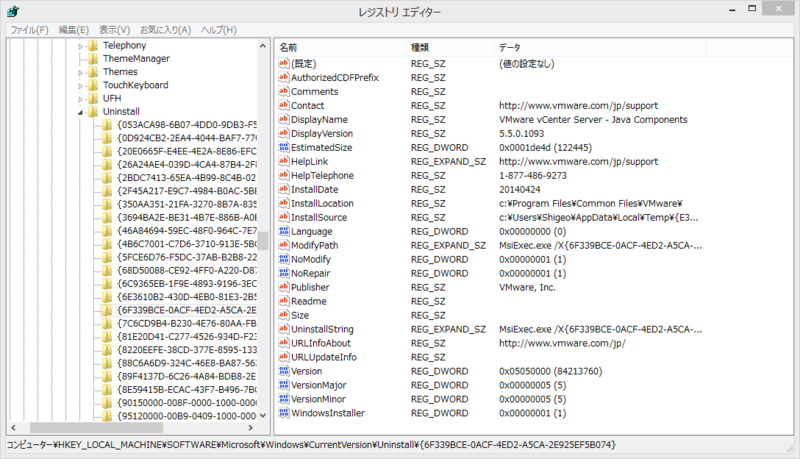The height and width of the screenshot is (459, 800).
Task: Select the {350AA351-21FA-3270 key
Action: pyautogui.click(x=186, y=204)
